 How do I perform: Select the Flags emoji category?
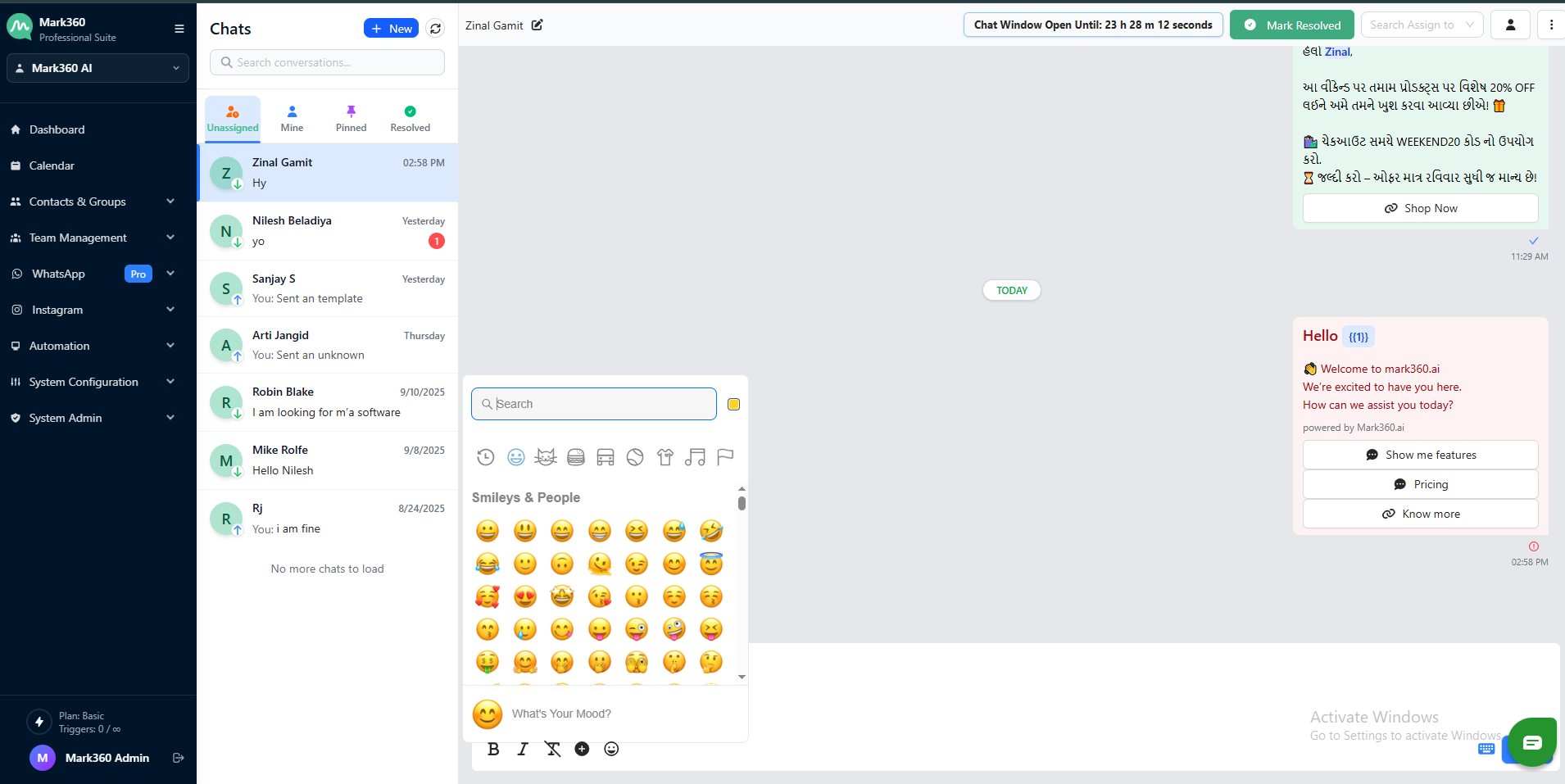725,457
